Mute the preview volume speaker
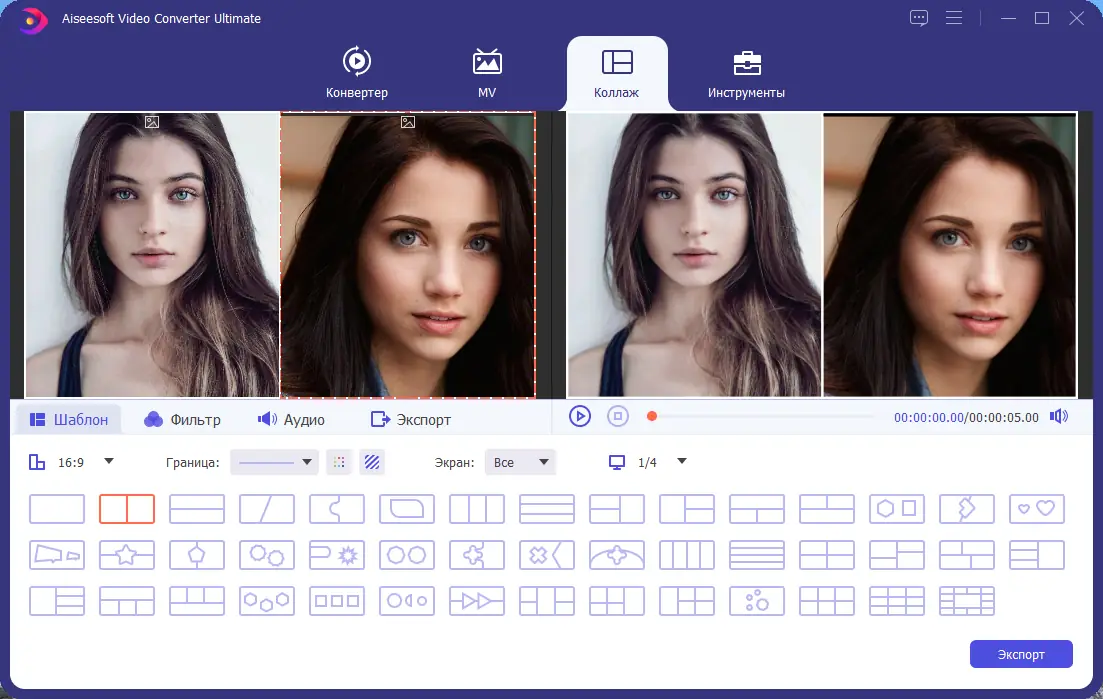Screen dimensions: 1103x699 (1059, 416)
